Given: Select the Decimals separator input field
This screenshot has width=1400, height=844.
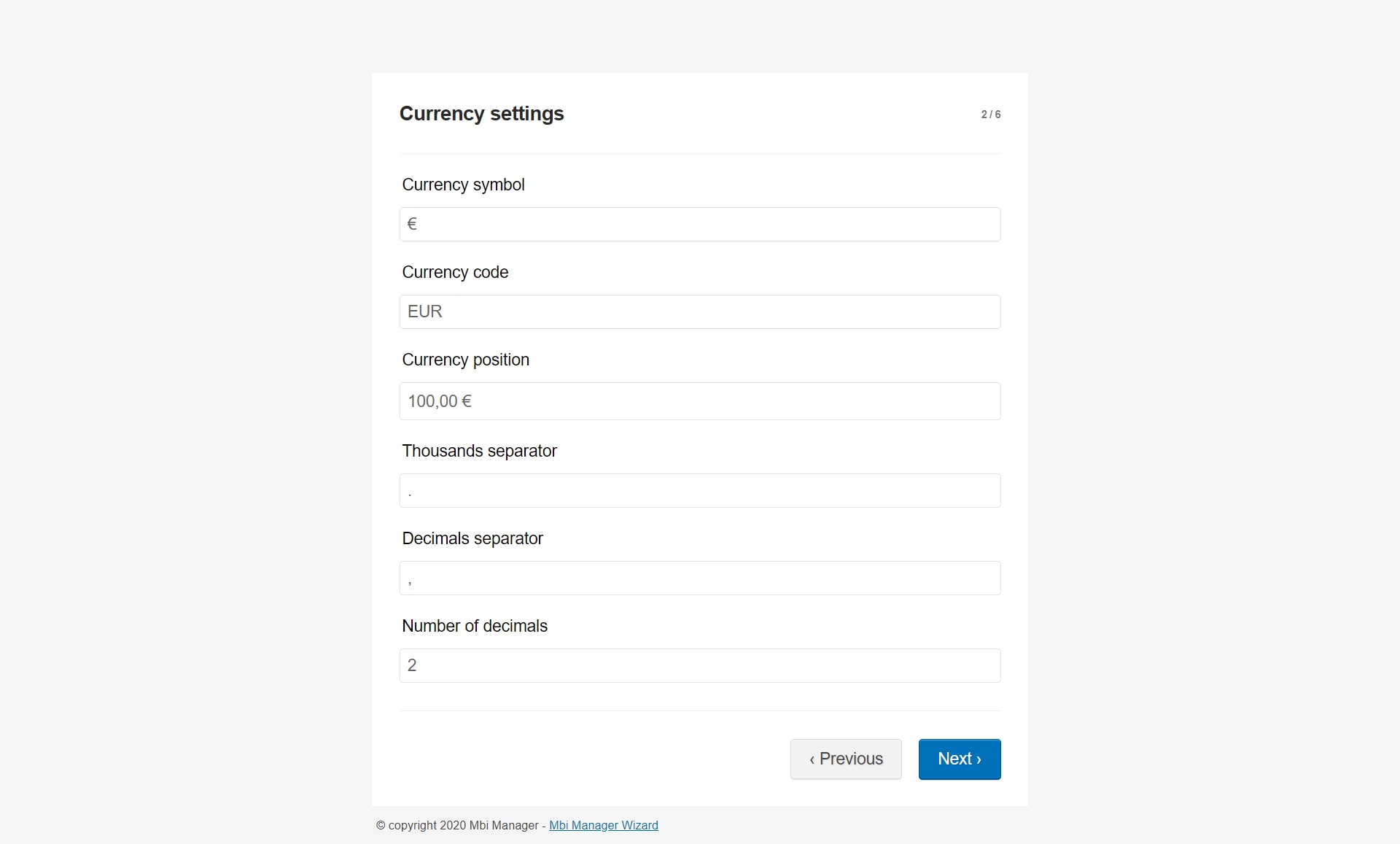Looking at the screenshot, I should pyautogui.click(x=700, y=578).
